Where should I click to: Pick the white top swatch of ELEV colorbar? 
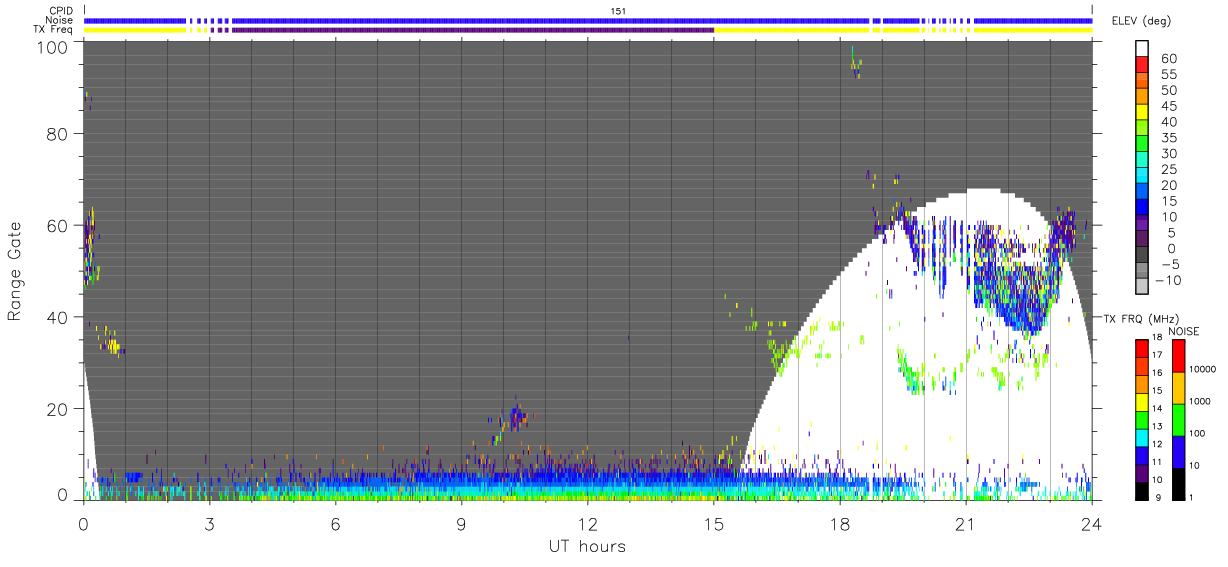click(1143, 48)
